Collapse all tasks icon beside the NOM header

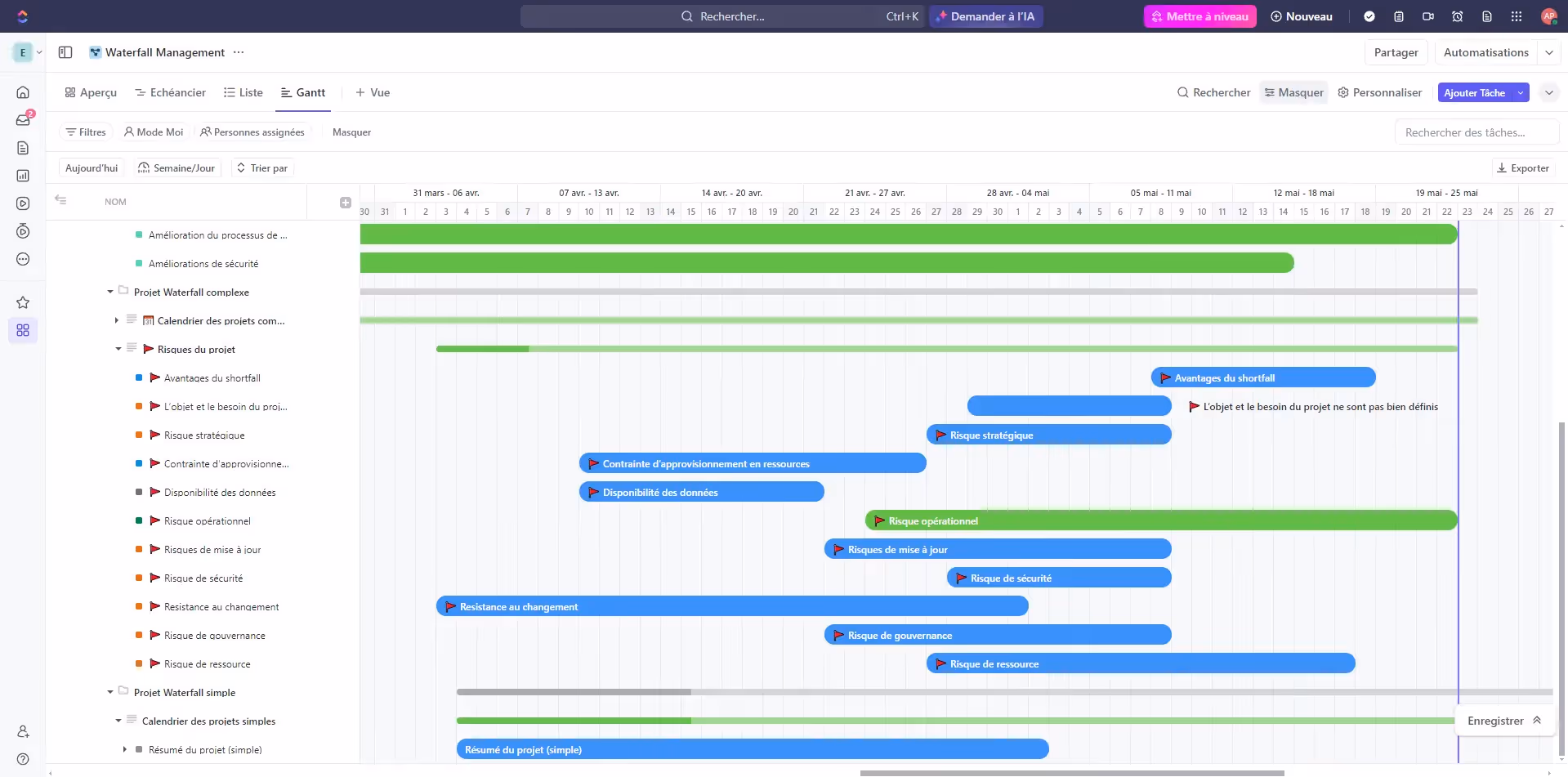(60, 200)
